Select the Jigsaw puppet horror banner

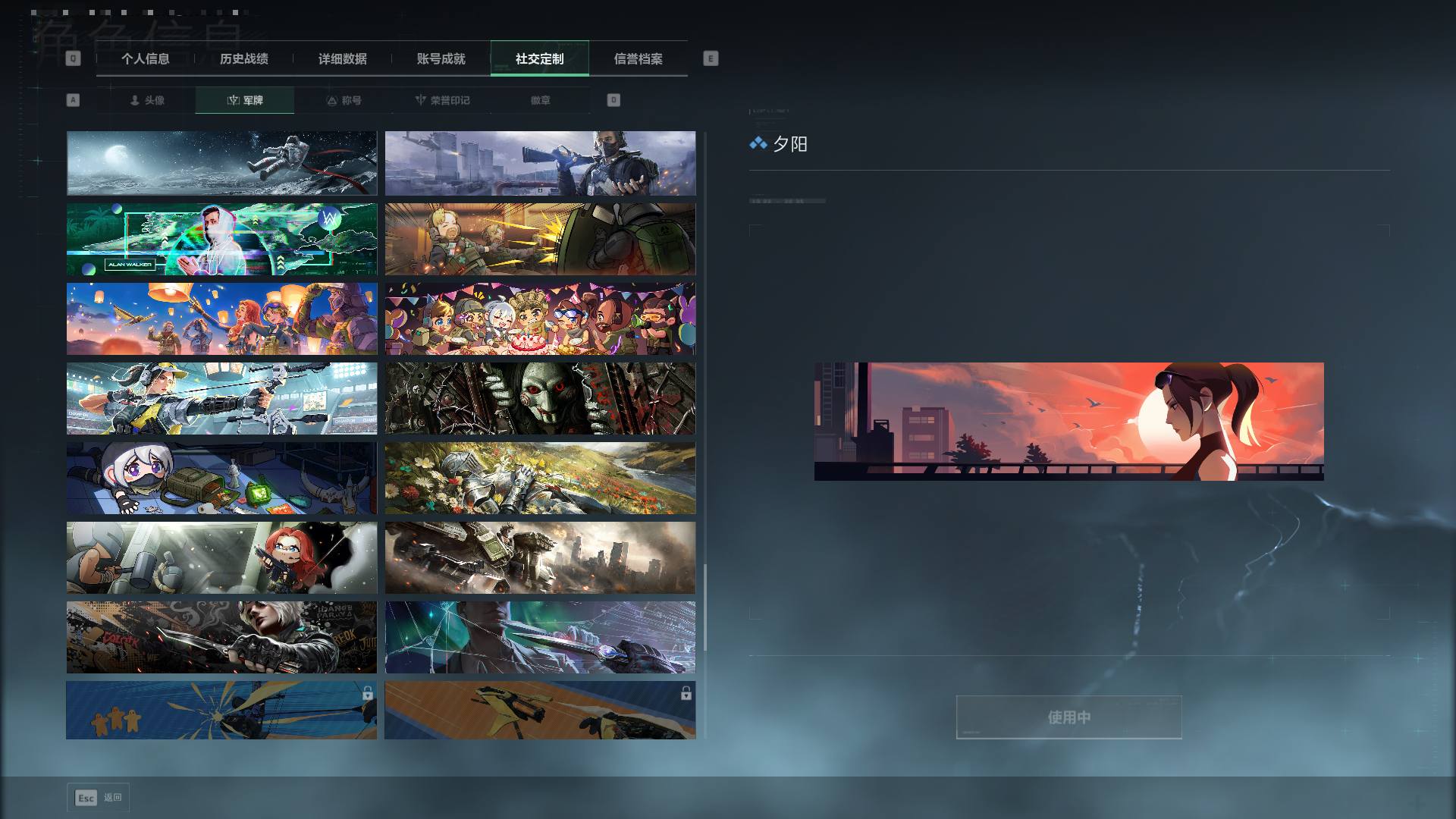540,398
